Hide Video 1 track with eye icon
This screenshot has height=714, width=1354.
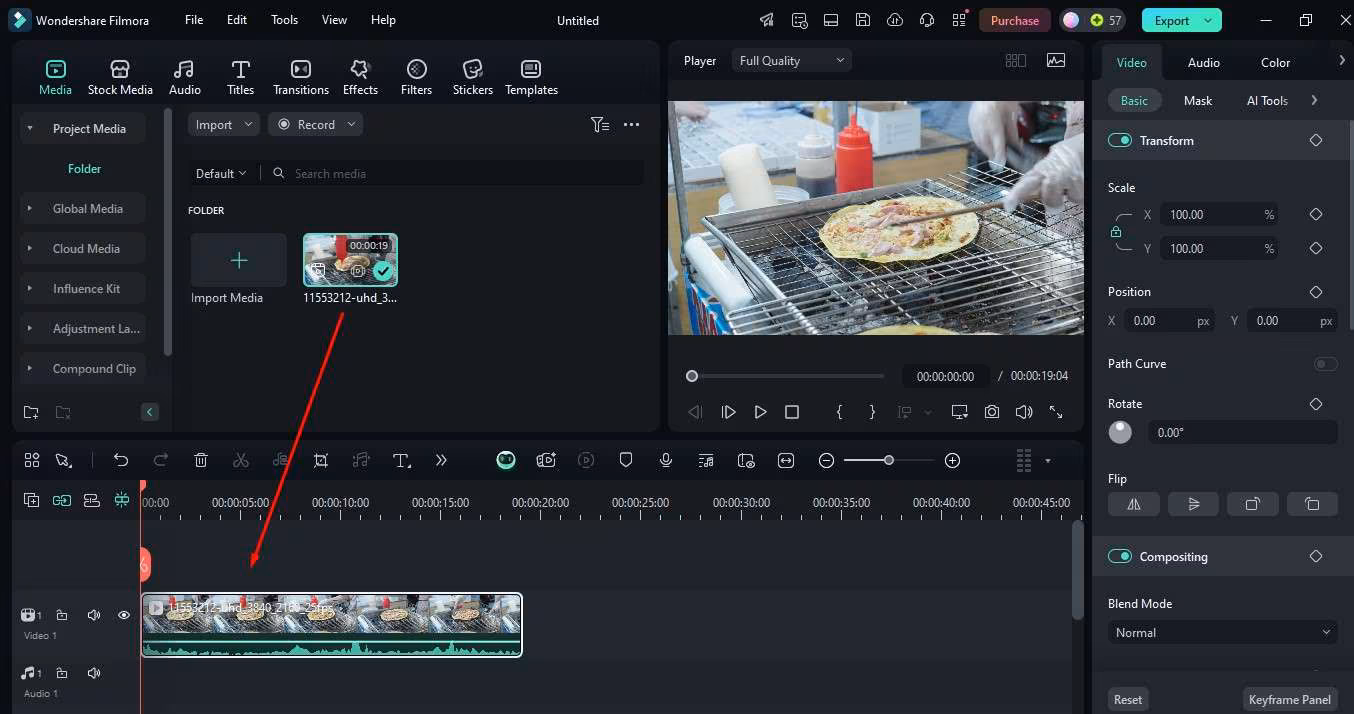(124, 615)
